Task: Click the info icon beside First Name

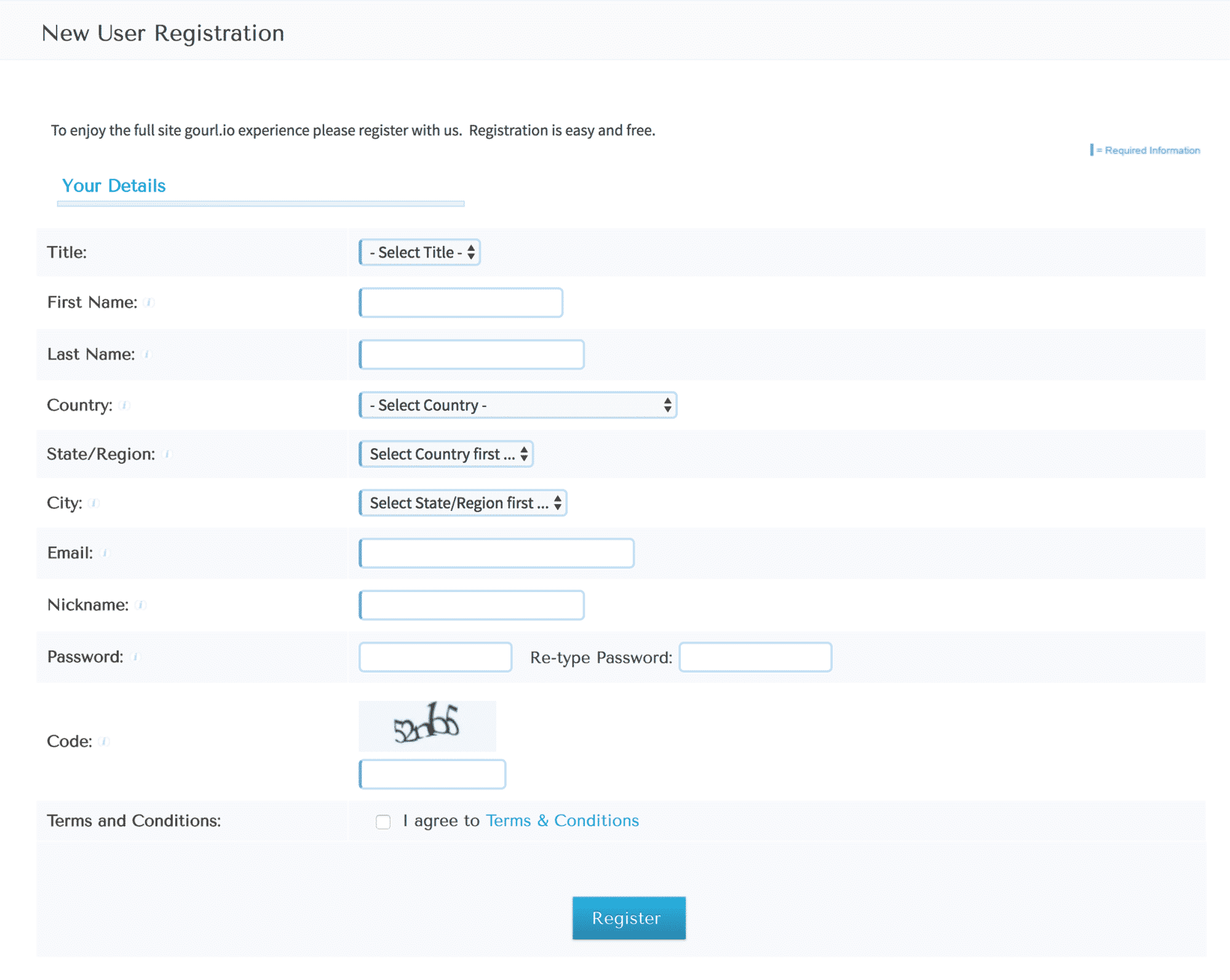Action: point(149,302)
